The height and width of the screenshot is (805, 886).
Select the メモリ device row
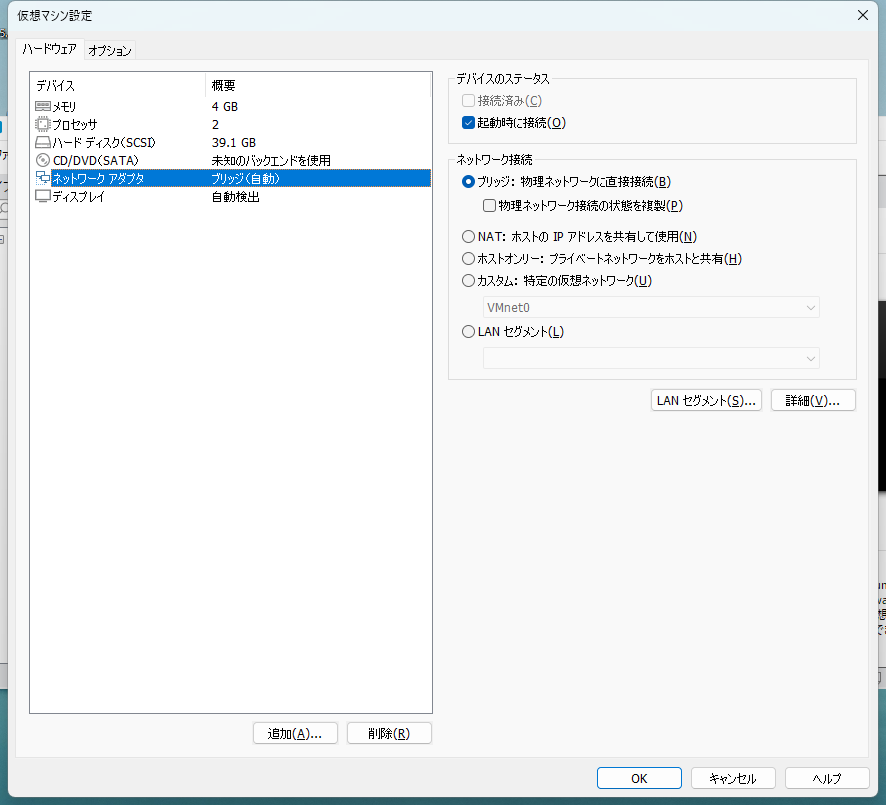232,106
